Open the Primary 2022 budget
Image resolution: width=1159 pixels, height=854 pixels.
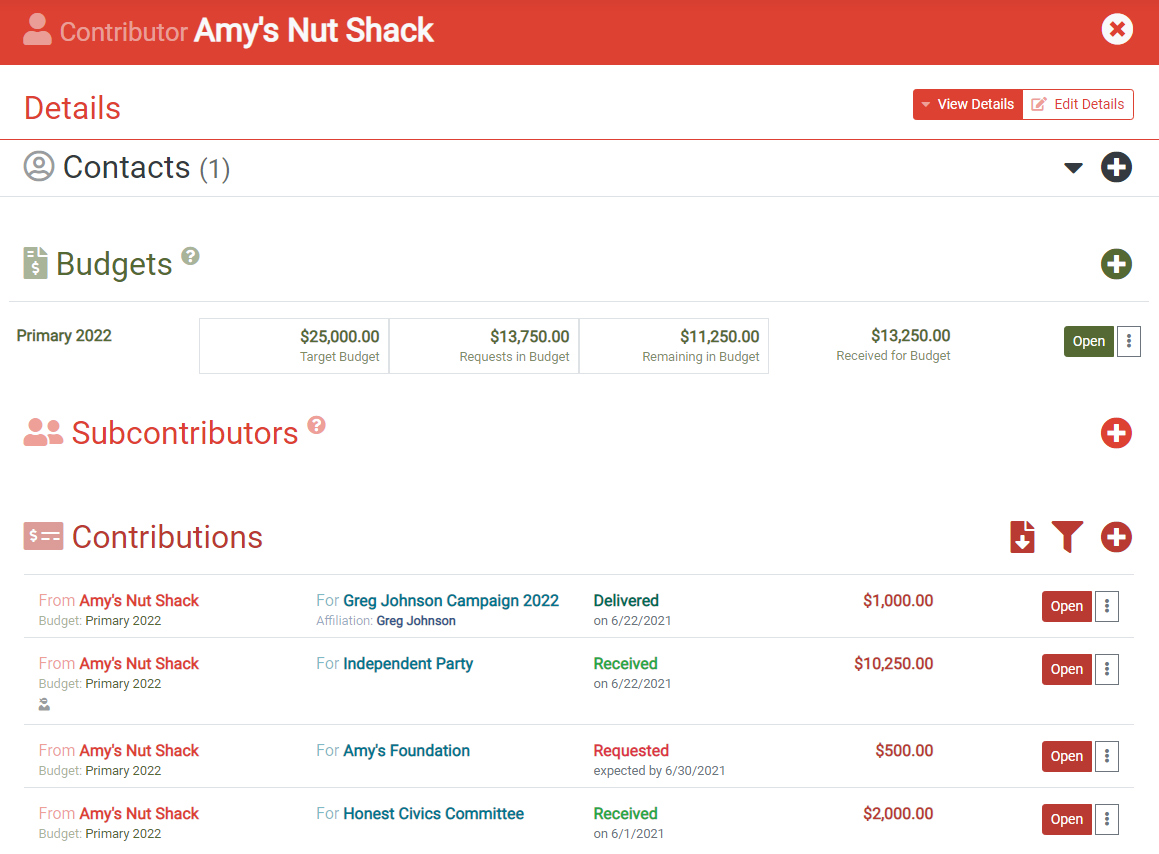[x=1088, y=342]
